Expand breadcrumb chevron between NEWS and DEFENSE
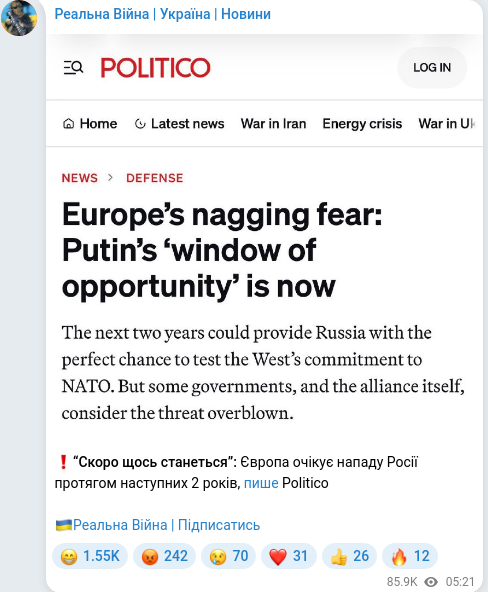 pos(110,177)
